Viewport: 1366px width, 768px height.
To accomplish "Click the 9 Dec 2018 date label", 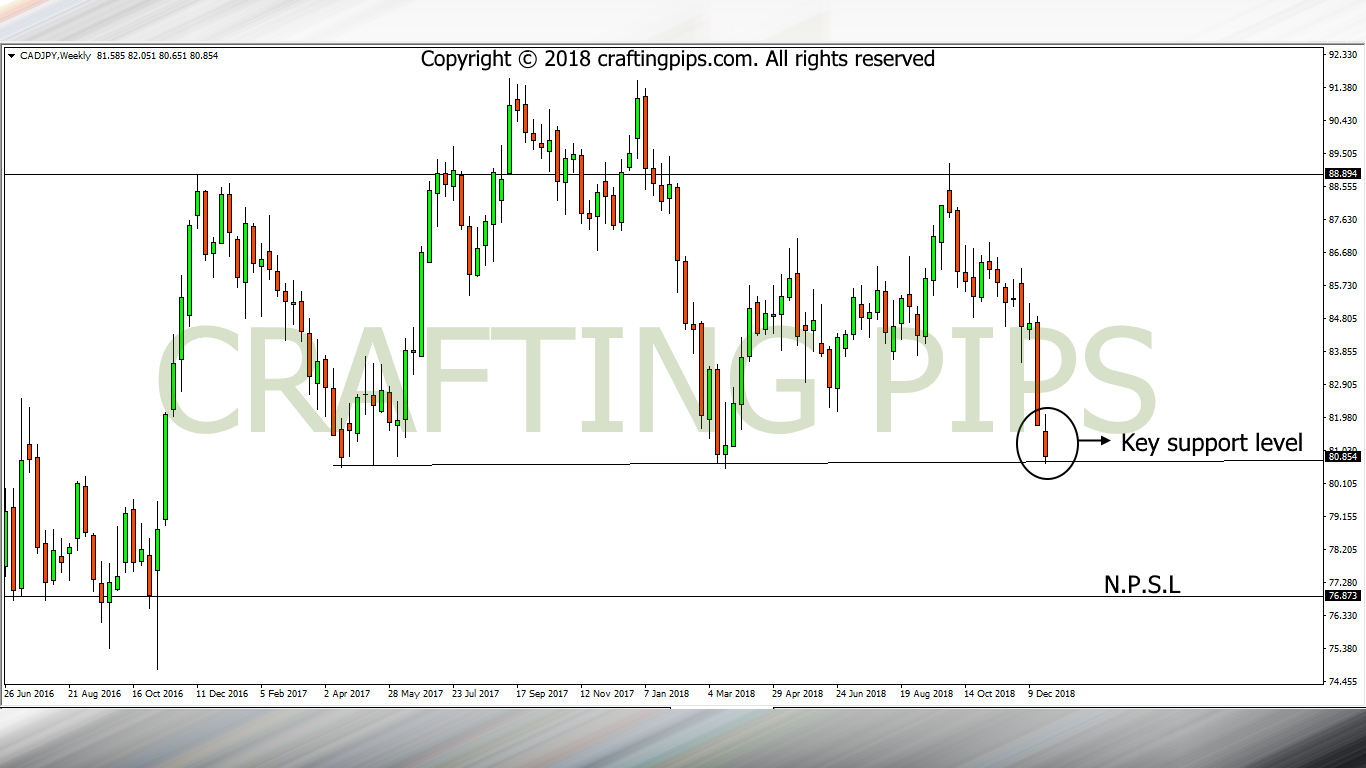I will 1051,693.
